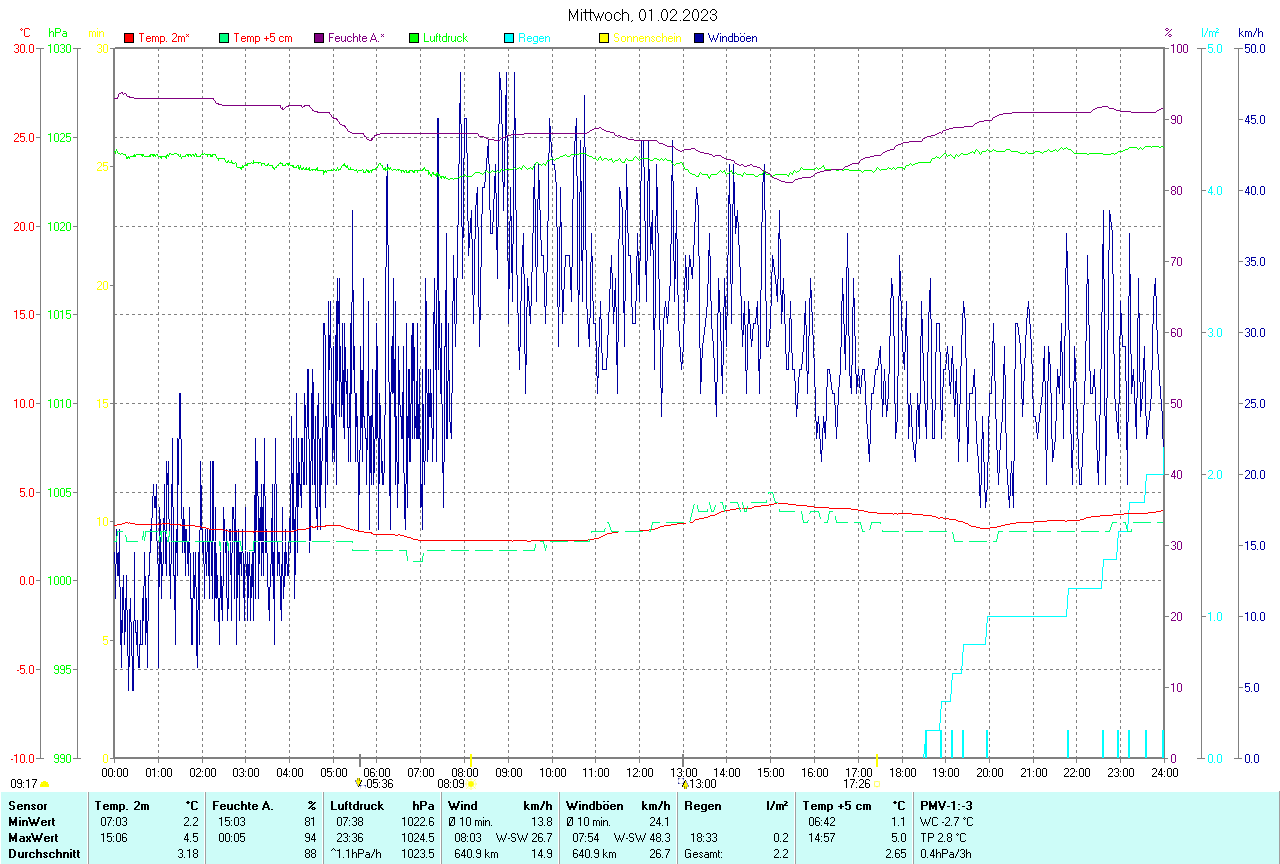Click the minimum pressure value 1022.6

(x=417, y=821)
